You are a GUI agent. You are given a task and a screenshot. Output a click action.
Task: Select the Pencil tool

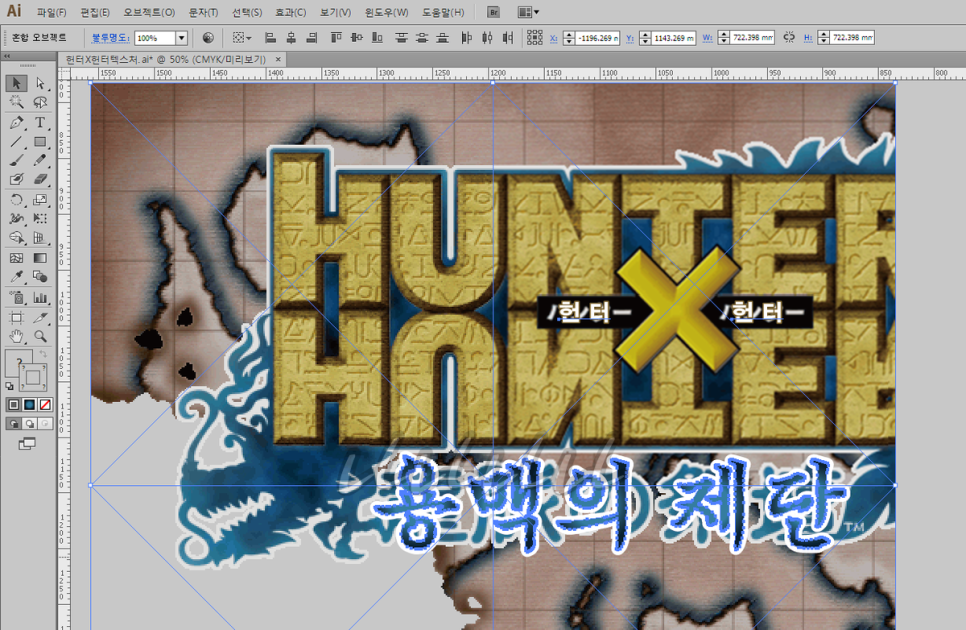tap(40, 161)
